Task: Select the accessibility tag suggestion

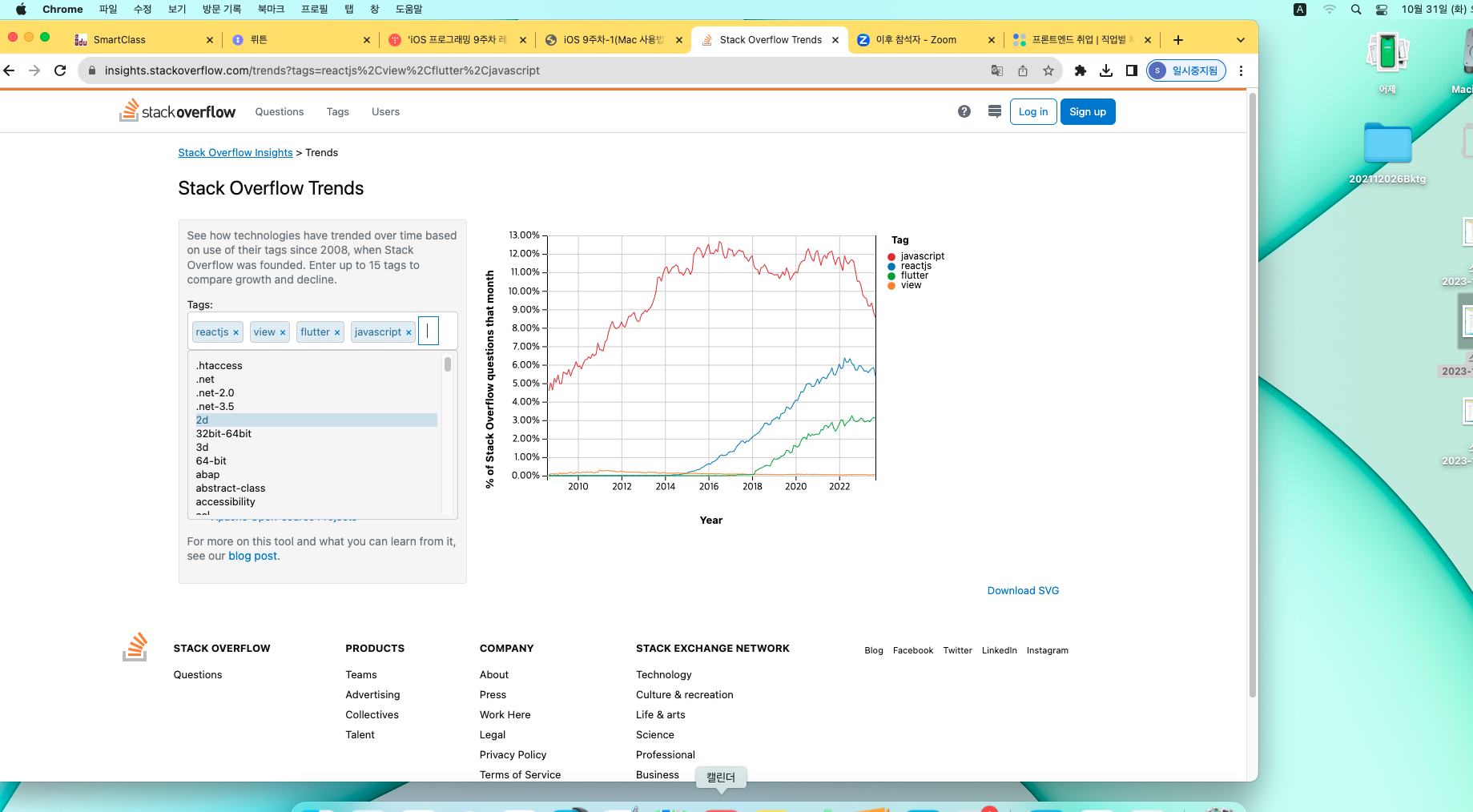Action: [316, 502]
